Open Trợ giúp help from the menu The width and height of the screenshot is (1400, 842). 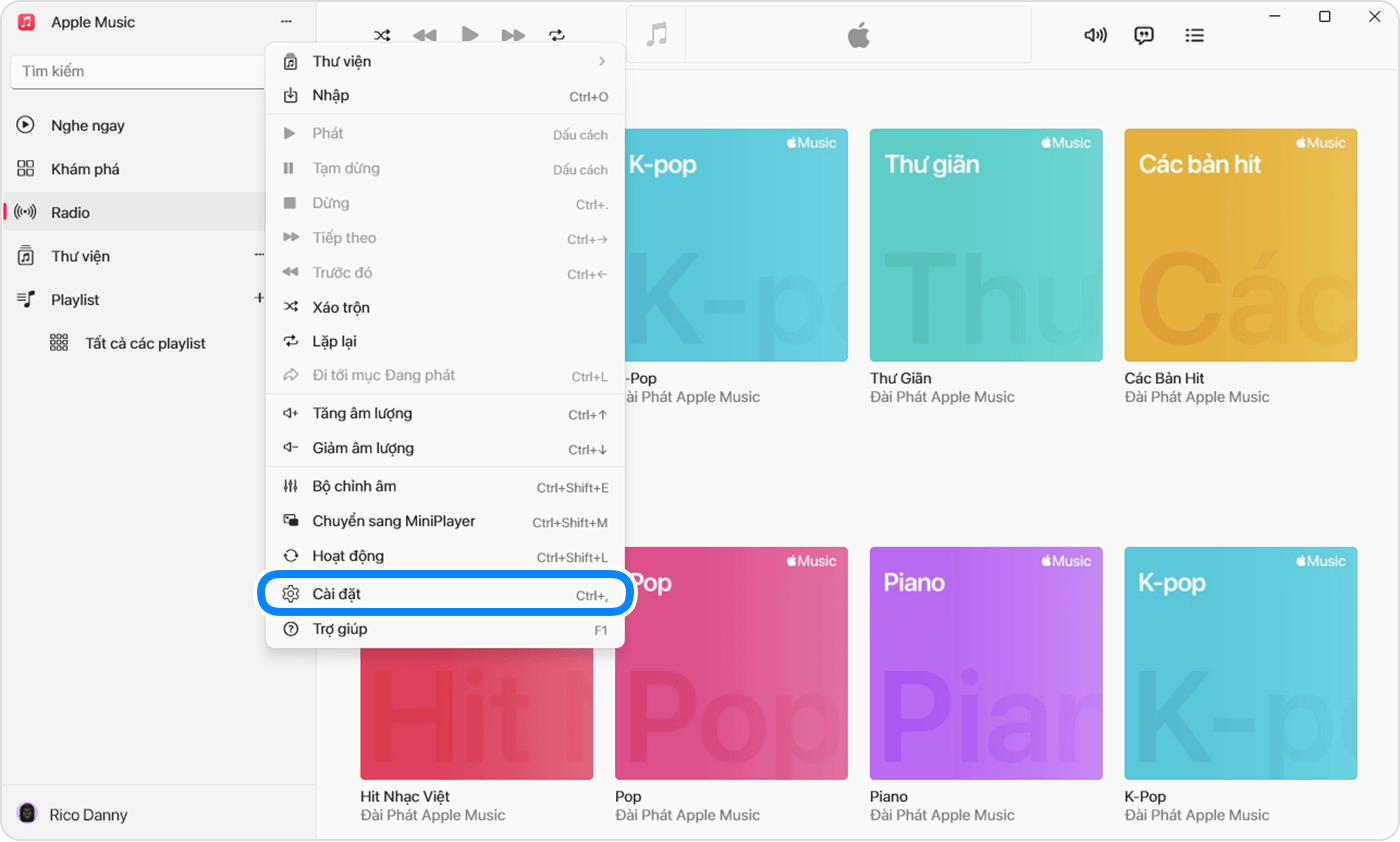(445, 629)
